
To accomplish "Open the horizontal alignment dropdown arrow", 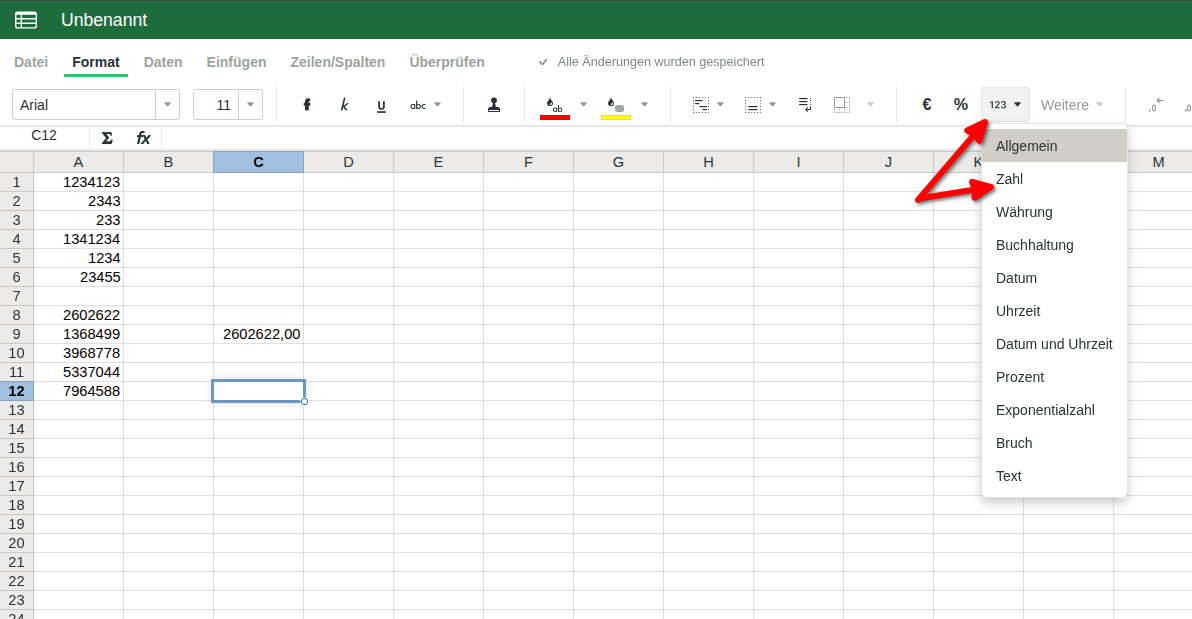I will click(720, 105).
